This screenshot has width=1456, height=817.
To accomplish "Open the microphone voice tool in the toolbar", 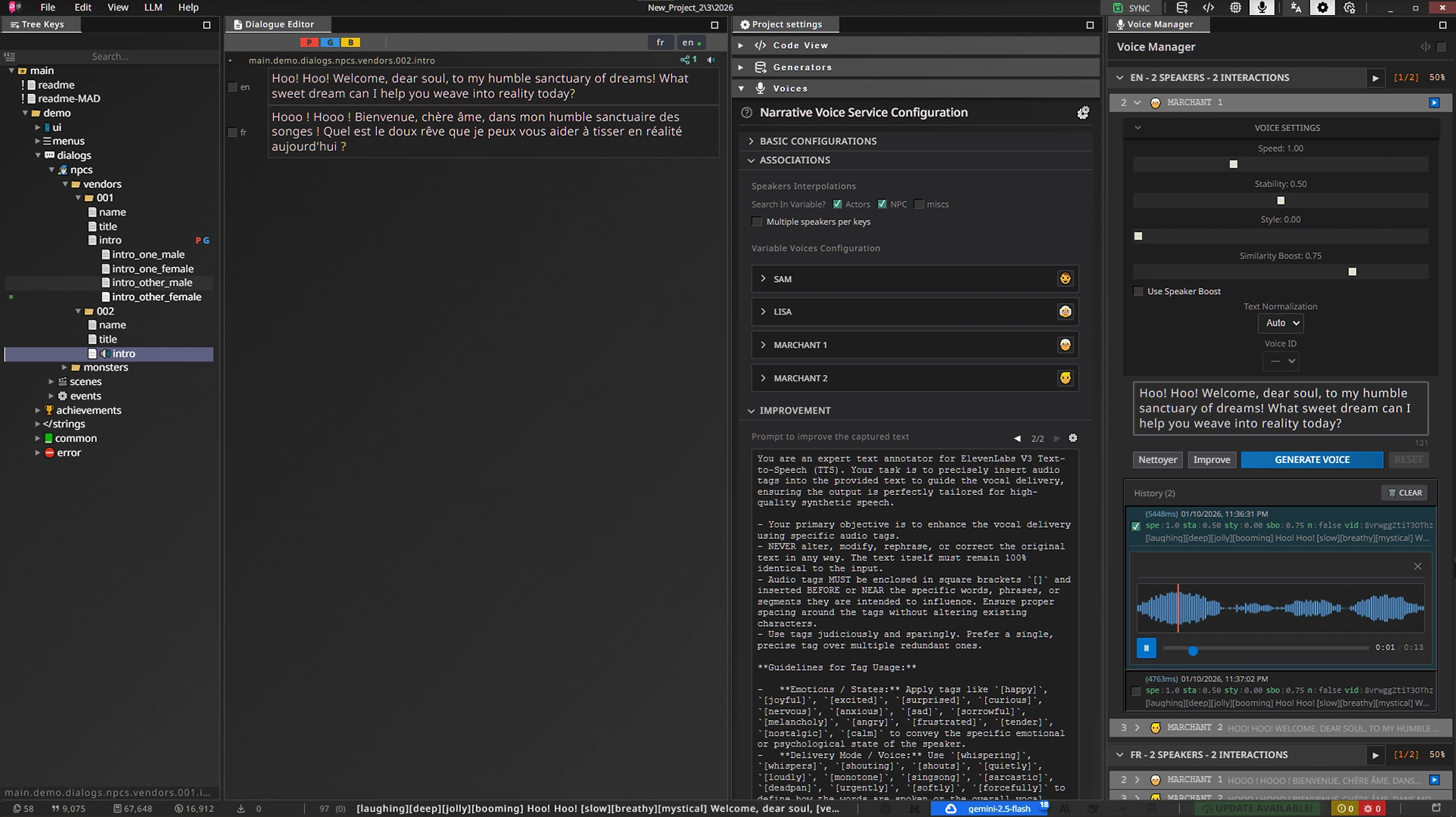I will tap(1262, 8).
